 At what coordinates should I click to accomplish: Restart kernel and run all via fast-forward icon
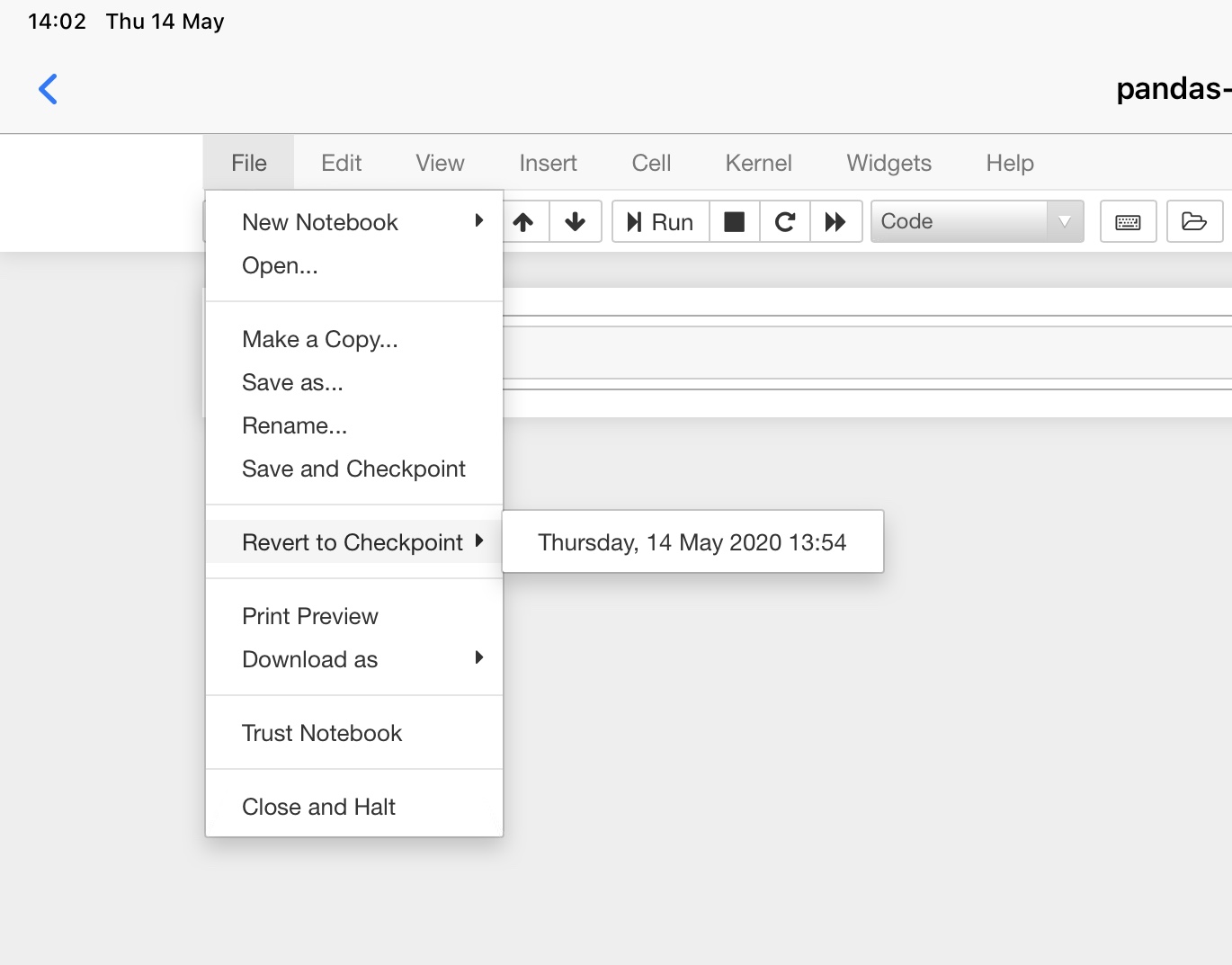click(835, 221)
